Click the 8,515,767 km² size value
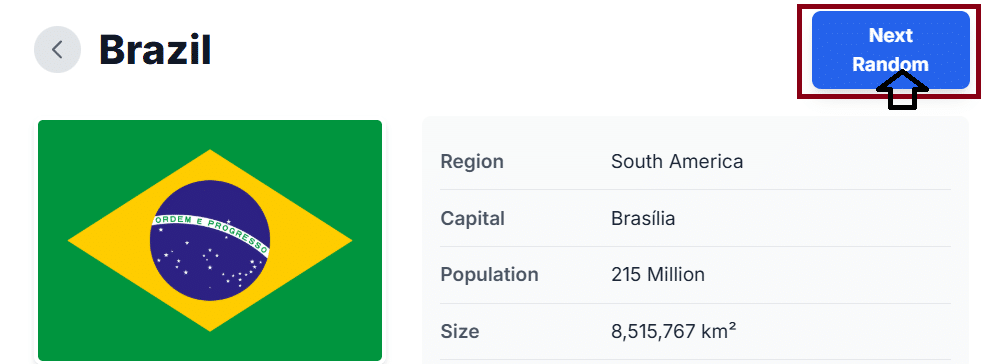Screen dimensions: 1004x364 click(x=674, y=331)
